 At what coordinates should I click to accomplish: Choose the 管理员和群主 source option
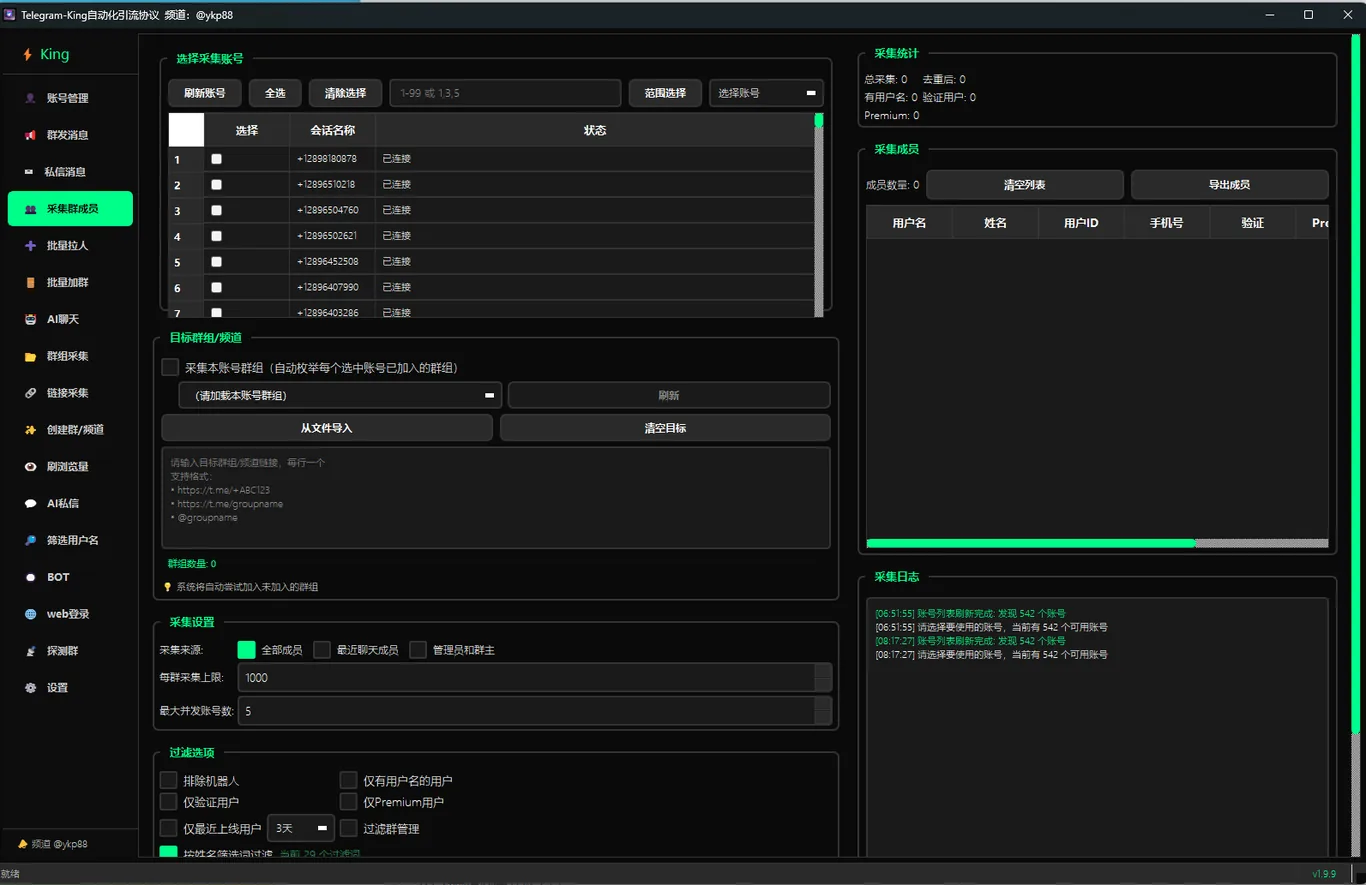[x=418, y=650]
